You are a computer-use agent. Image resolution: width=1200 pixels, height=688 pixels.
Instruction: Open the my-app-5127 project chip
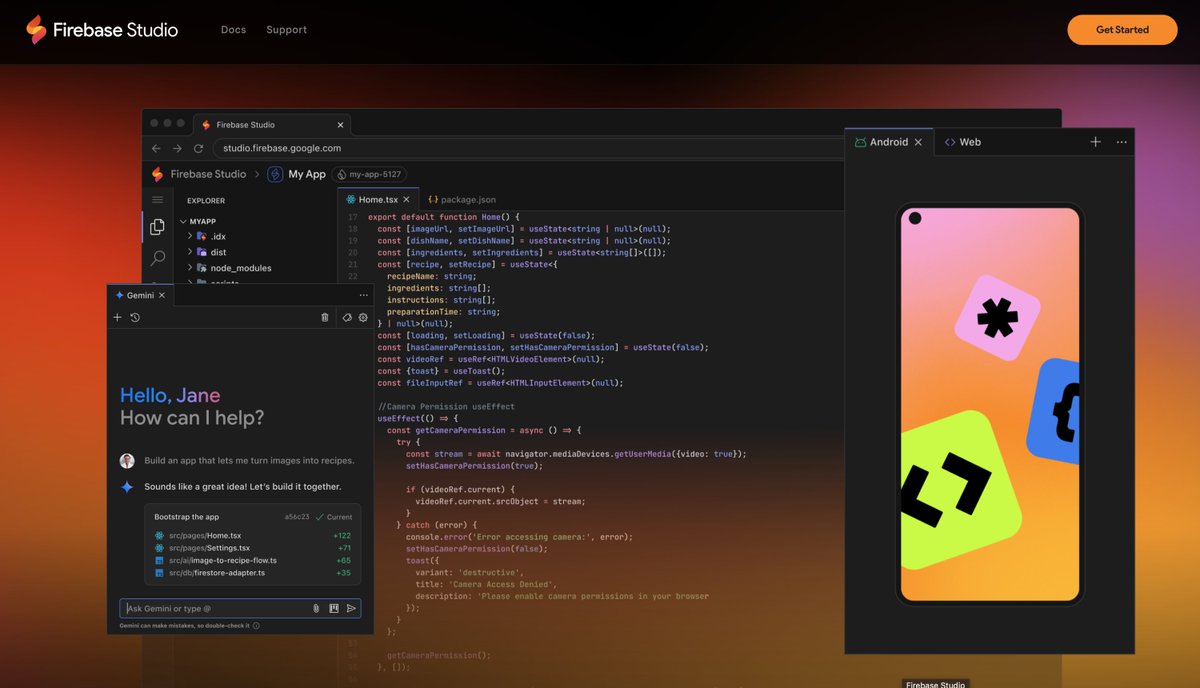(367, 174)
